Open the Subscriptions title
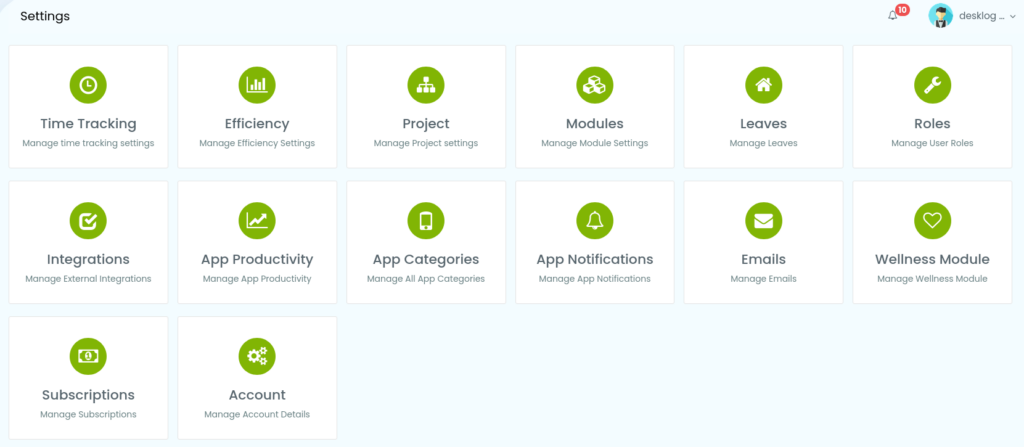The image size is (1024, 447). click(x=88, y=395)
